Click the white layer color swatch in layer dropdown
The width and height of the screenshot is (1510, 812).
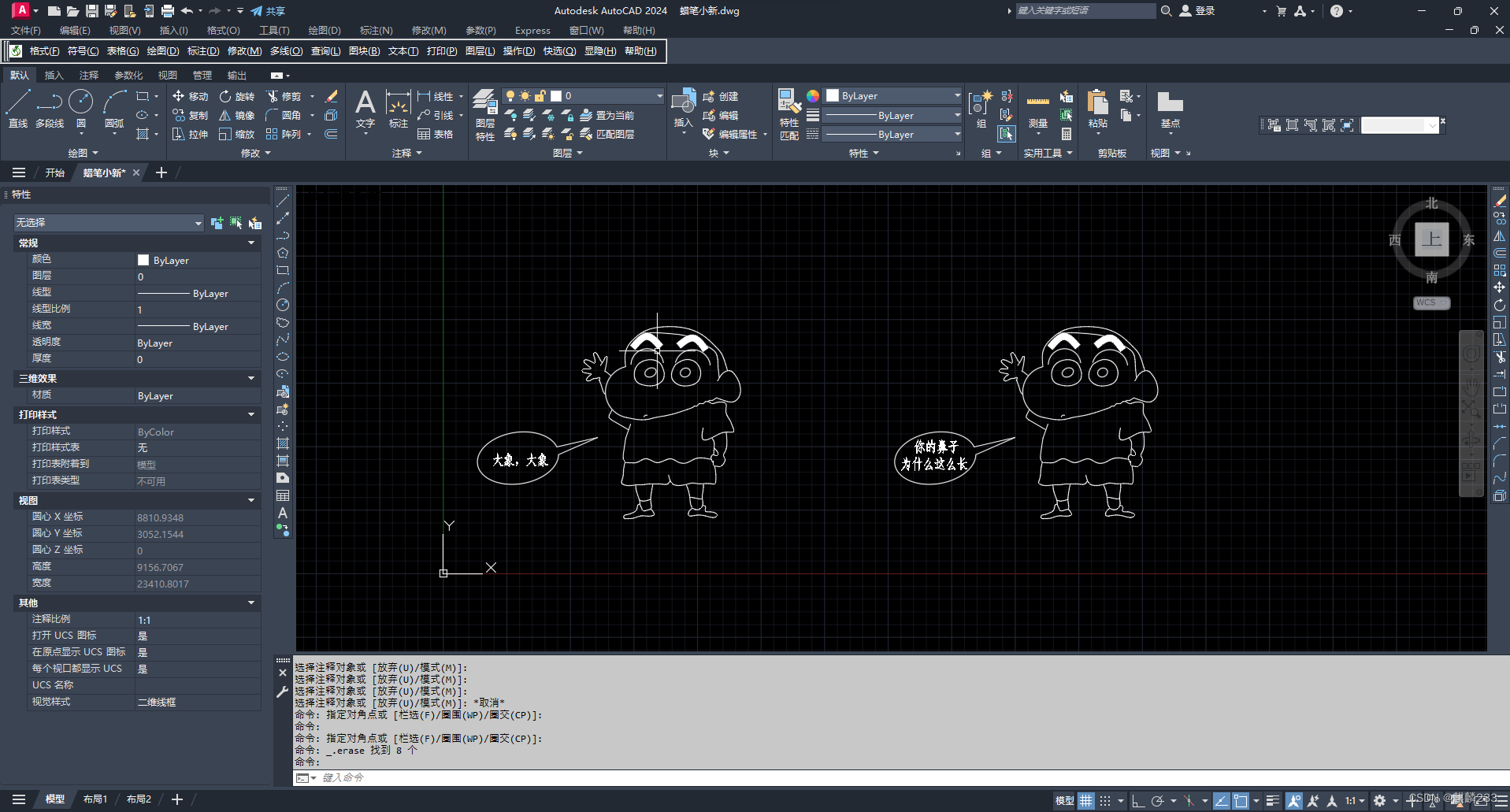(x=556, y=96)
